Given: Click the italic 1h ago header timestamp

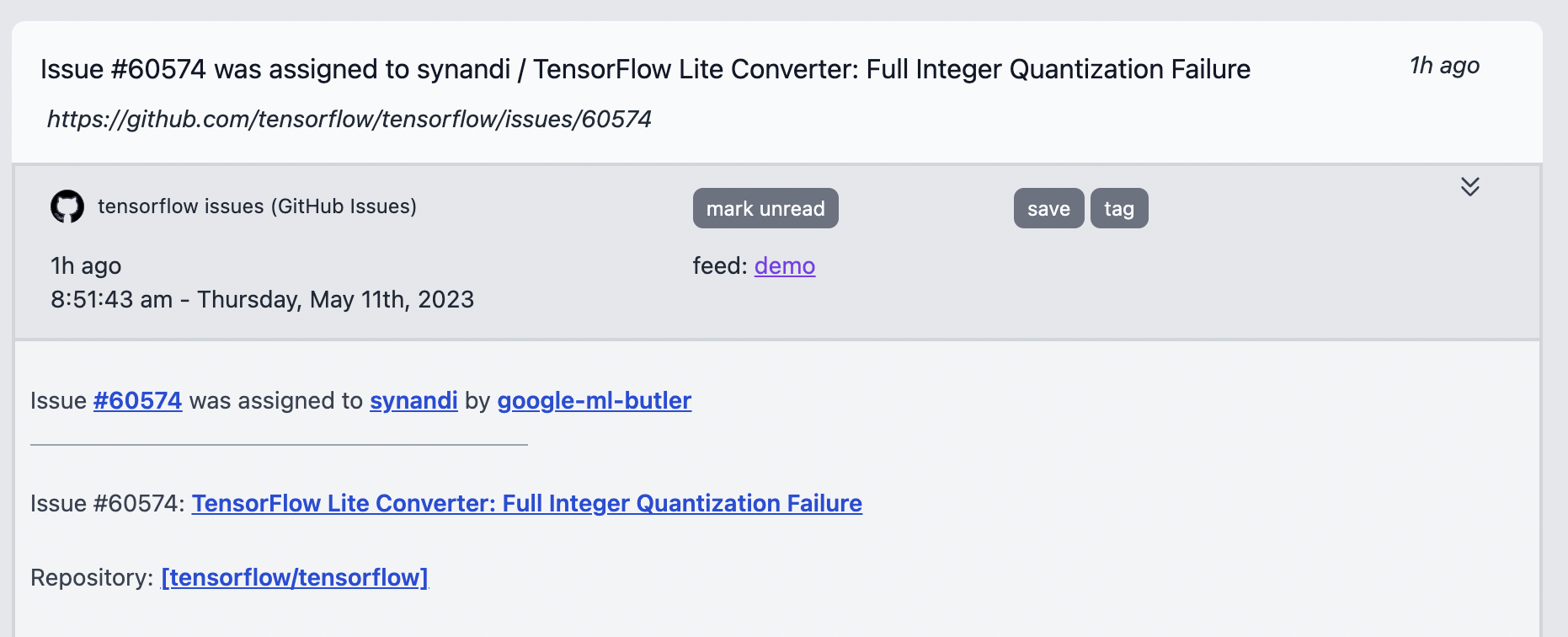Looking at the screenshot, I should [x=1445, y=66].
